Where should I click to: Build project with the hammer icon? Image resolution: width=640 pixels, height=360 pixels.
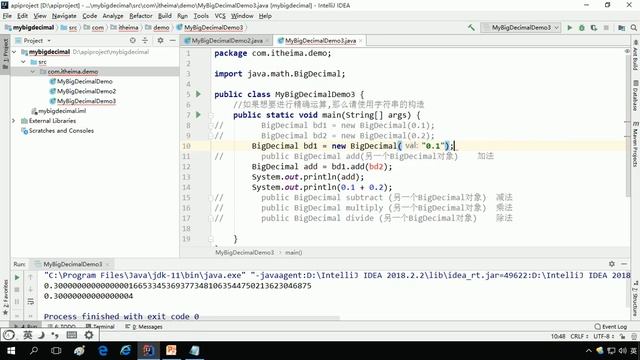pyautogui.click(x=471, y=27)
